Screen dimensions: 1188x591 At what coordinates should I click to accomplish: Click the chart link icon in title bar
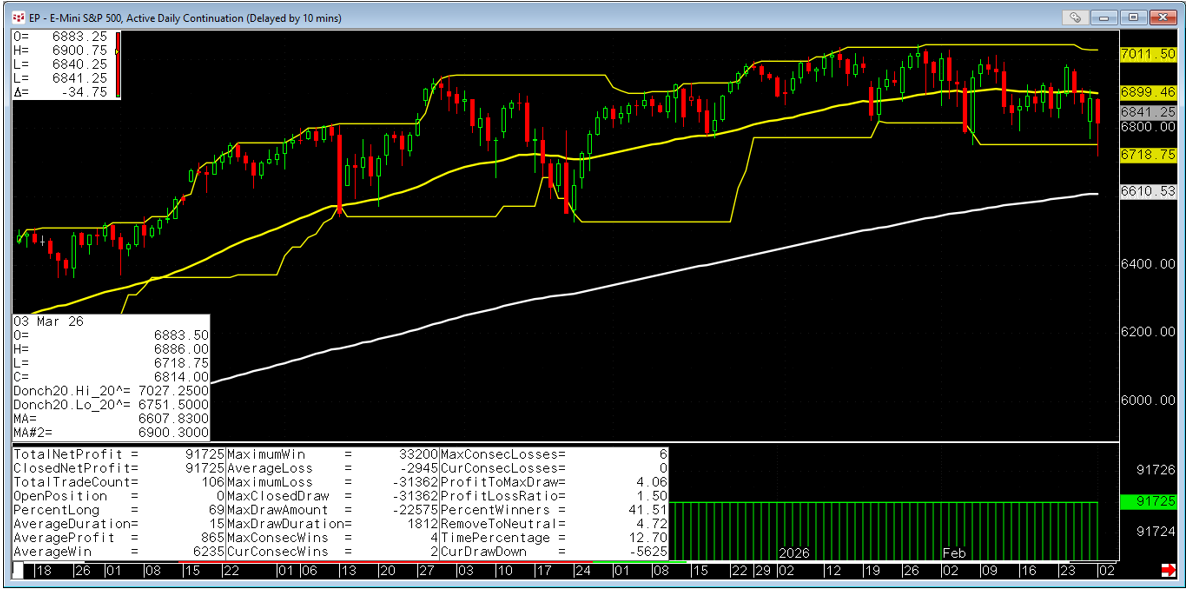point(1075,17)
